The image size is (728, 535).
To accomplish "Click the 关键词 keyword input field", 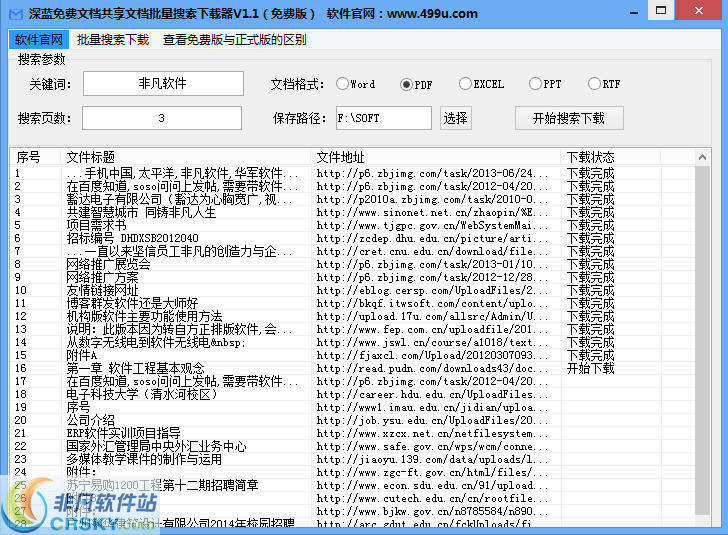I will [163, 84].
